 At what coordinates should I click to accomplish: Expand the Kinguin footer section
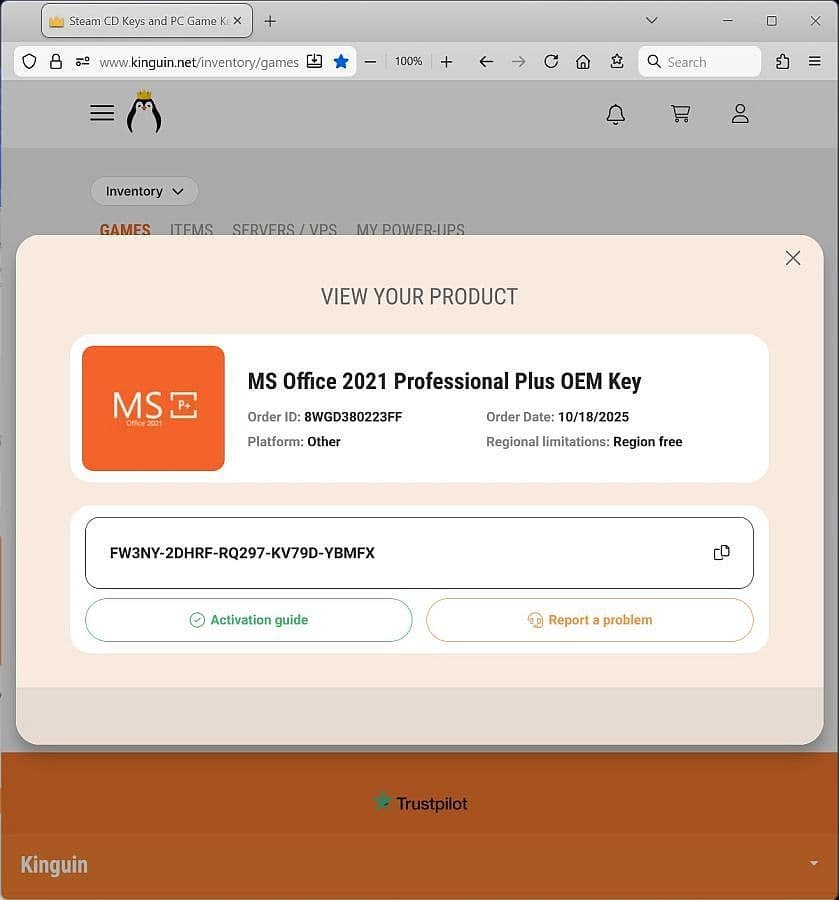(x=813, y=863)
